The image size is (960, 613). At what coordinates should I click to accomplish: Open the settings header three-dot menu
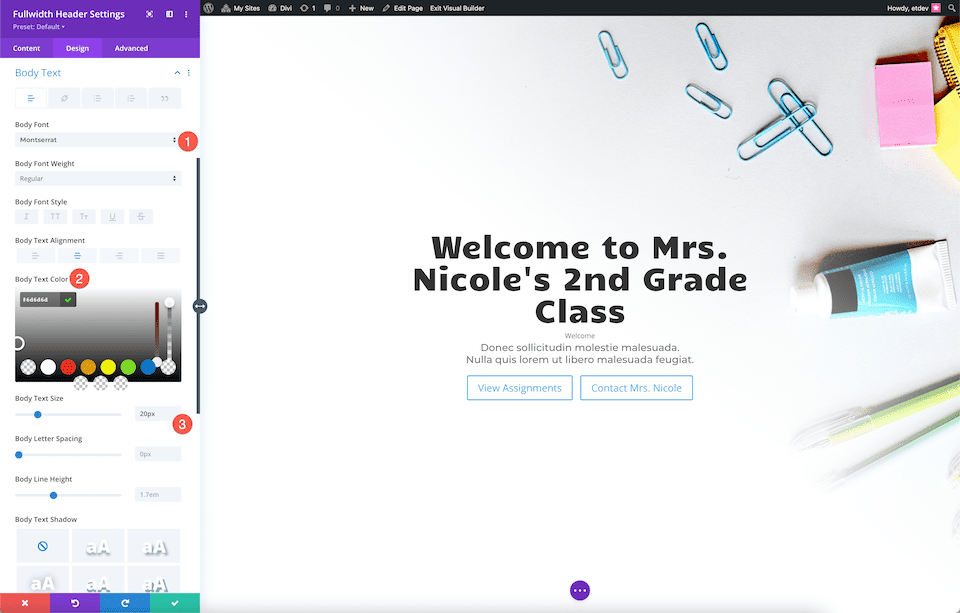pyautogui.click(x=186, y=14)
